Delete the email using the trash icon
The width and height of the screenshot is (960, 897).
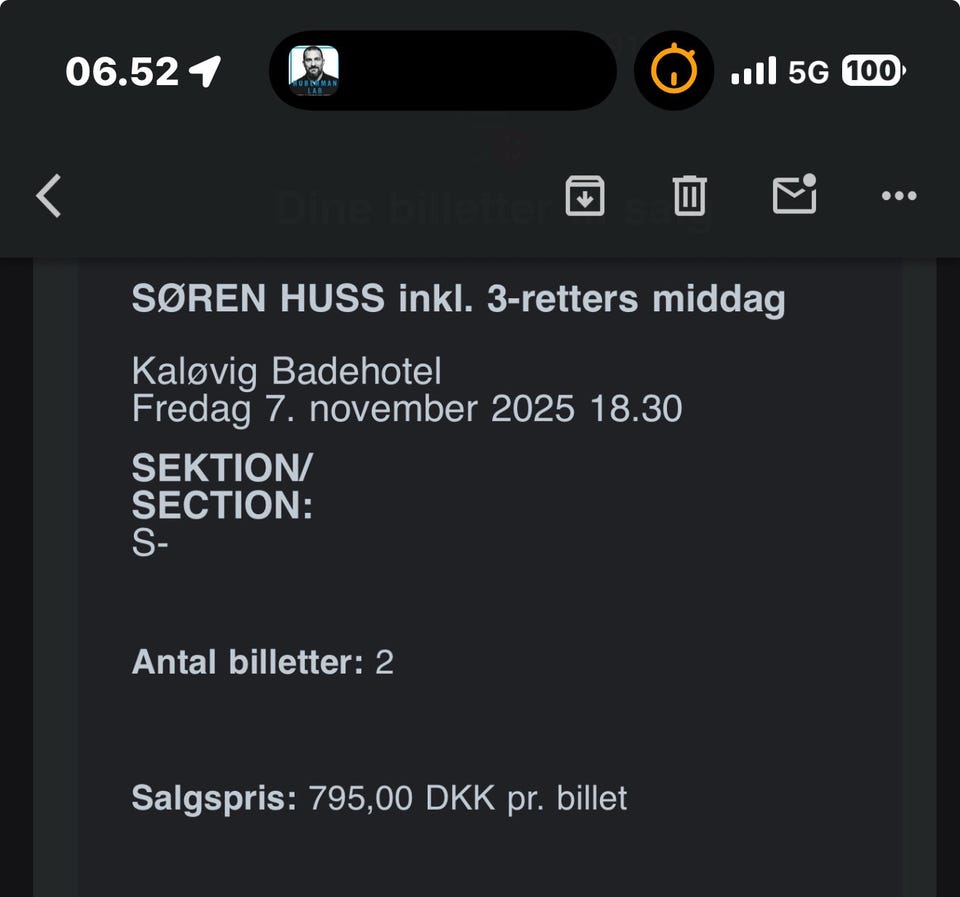coord(689,195)
